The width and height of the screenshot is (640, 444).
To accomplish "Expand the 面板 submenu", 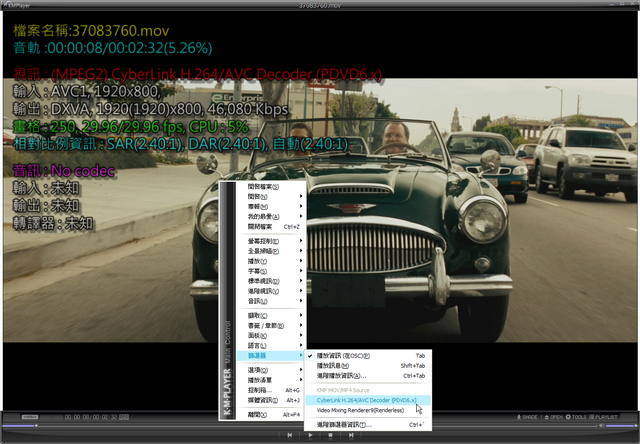I will pos(271,335).
